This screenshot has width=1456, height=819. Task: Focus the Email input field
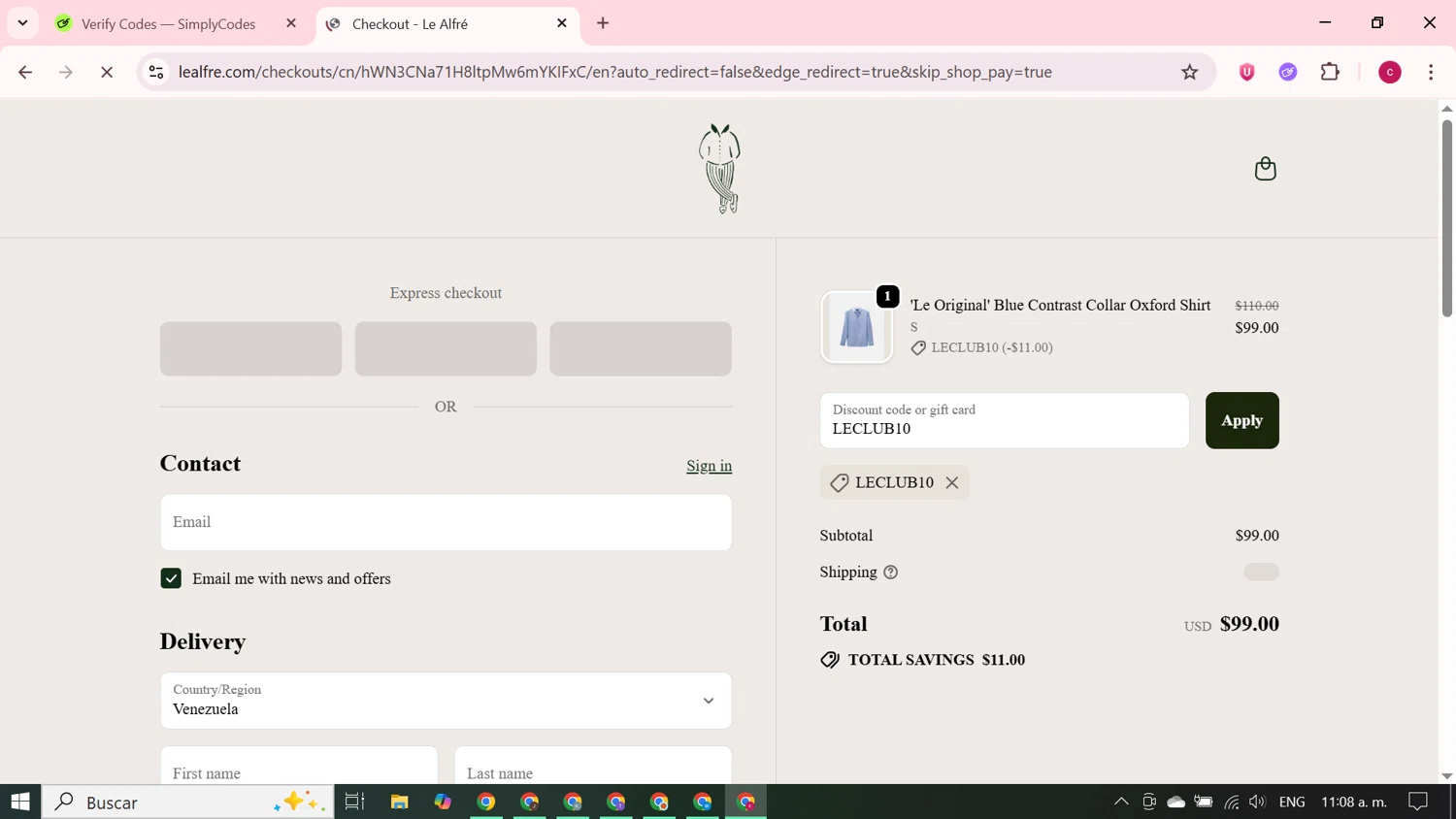point(446,522)
